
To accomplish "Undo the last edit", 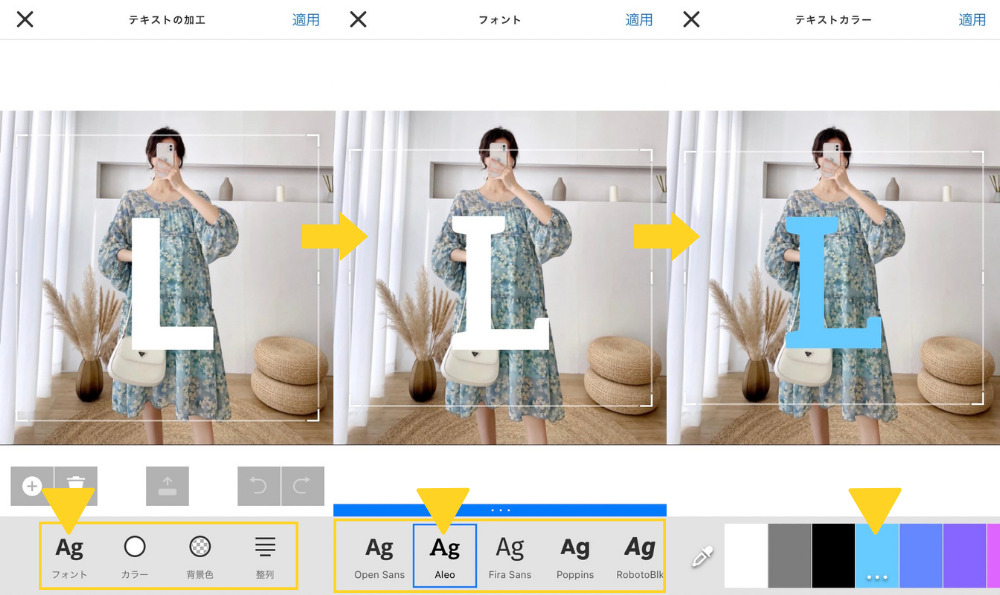I will pos(259,486).
